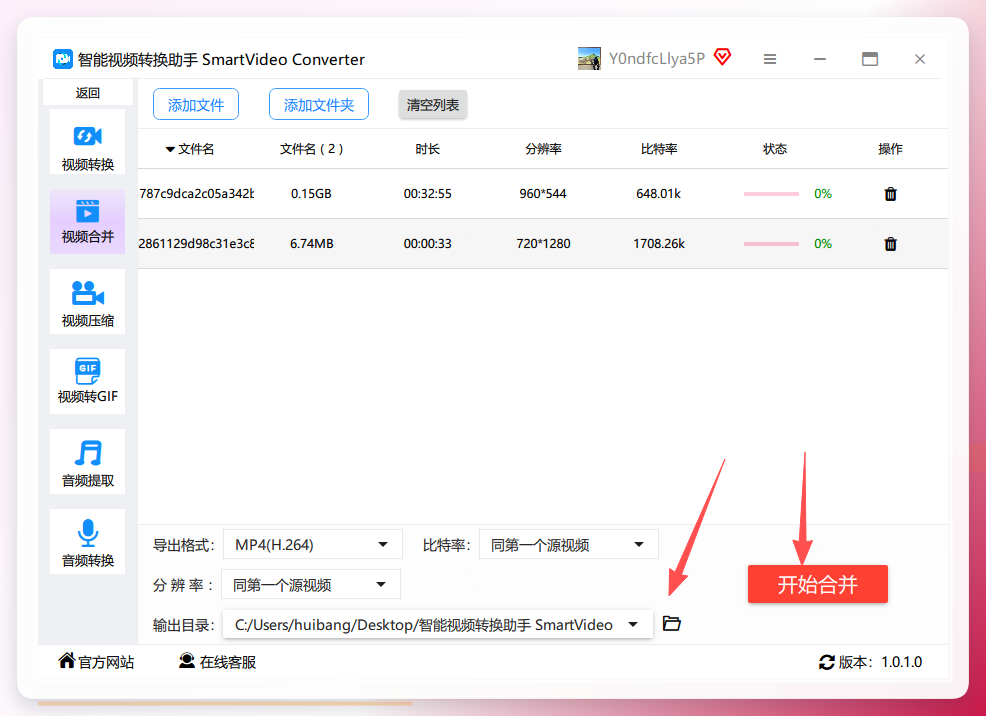986x716 pixels.
Task: Close the SmartVideo Converter window
Action: tap(920, 59)
